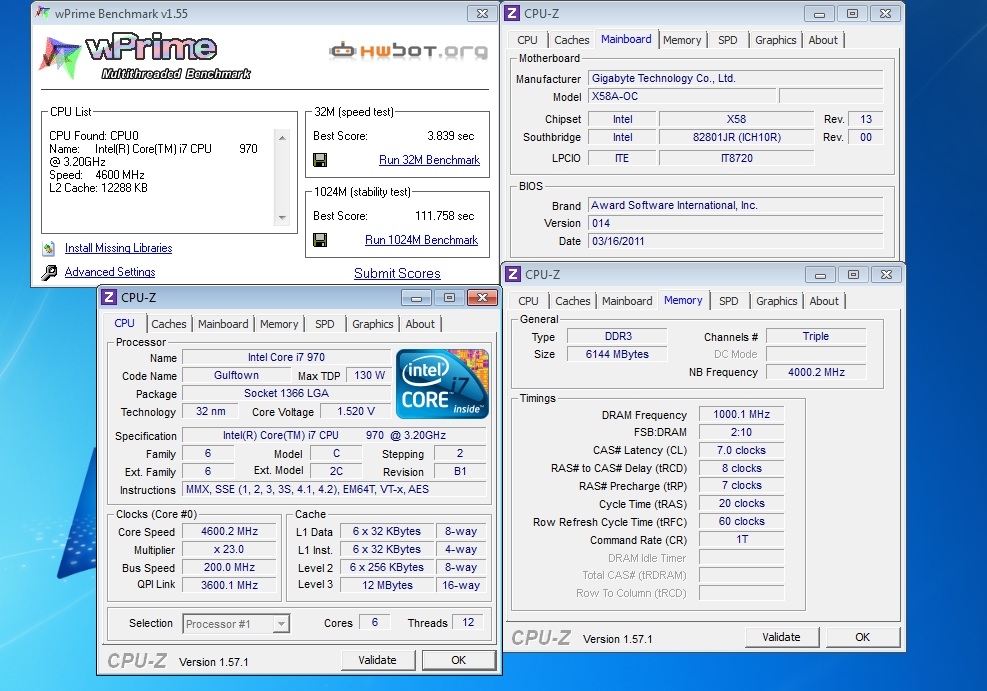Click the hwbot.org logo in wPrime
987x691 pixels.
point(407,50)
